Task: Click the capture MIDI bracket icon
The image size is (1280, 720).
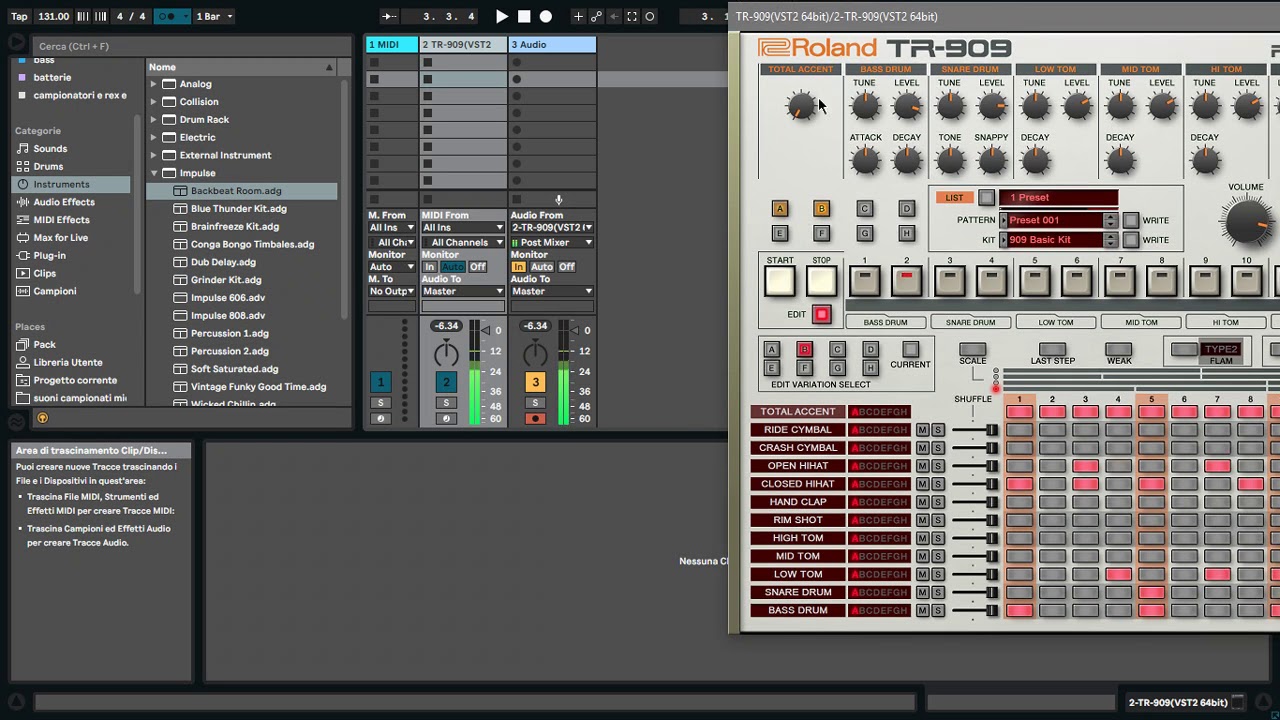Action: [630, 16]
